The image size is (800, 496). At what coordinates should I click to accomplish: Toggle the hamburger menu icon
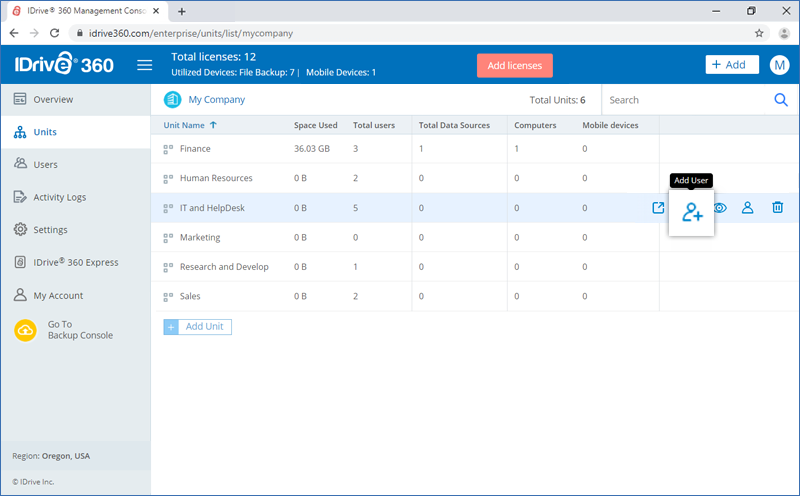144,65
